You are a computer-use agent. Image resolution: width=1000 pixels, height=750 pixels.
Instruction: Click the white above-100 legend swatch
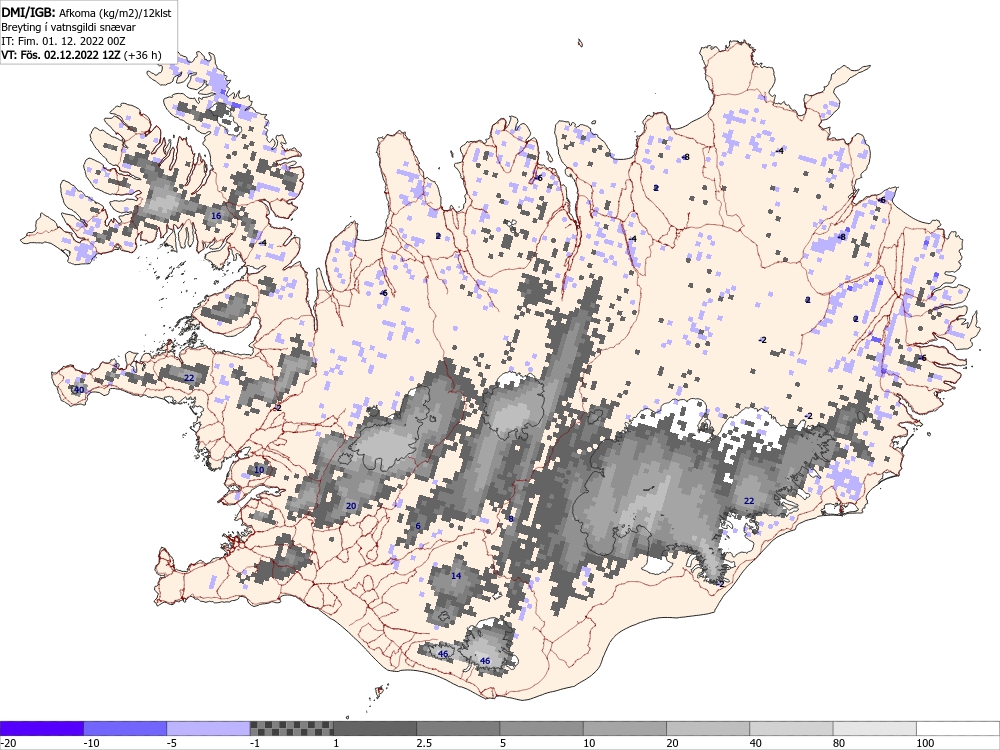click(958, 728)
